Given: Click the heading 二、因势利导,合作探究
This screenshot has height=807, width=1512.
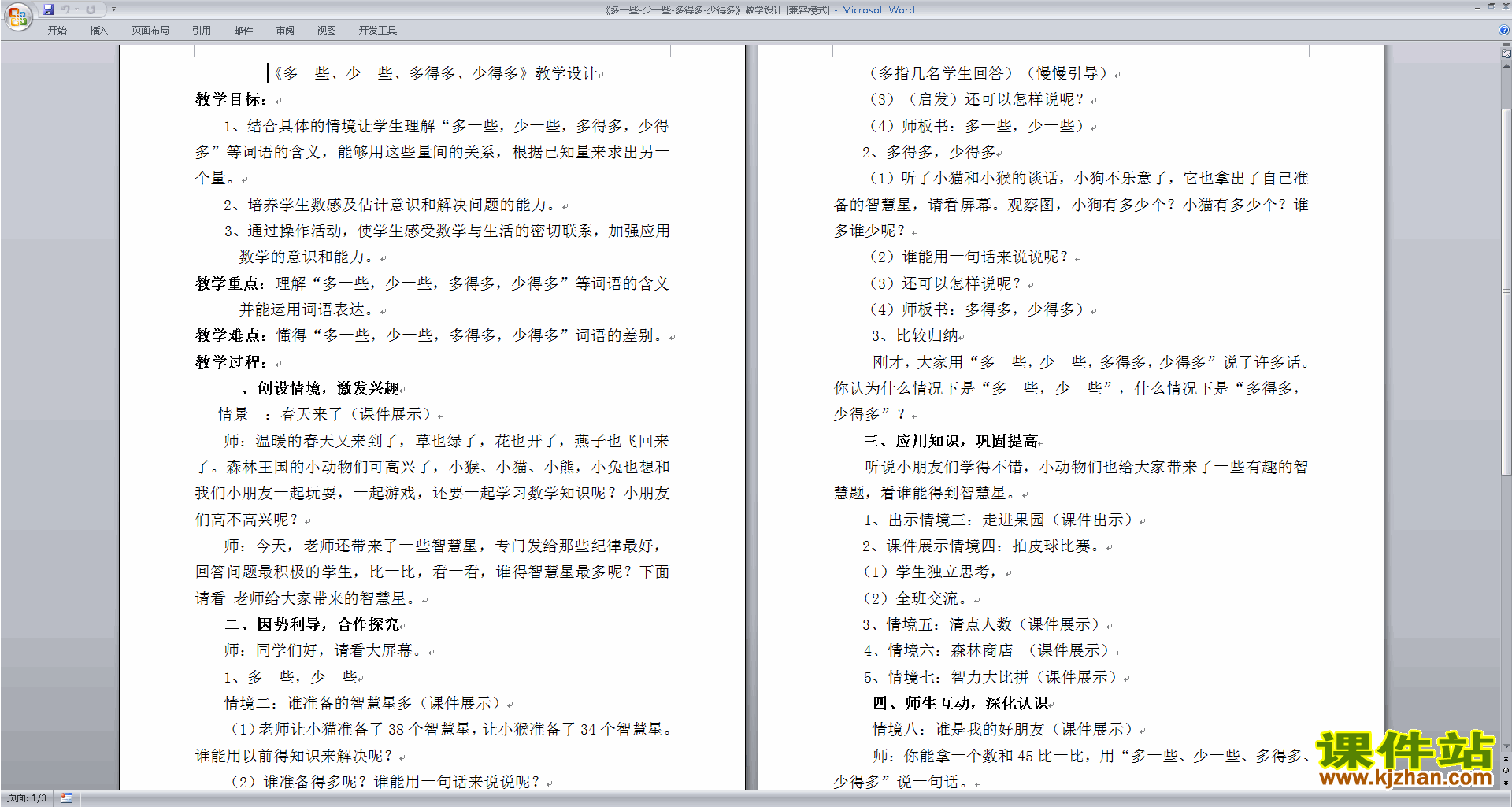Looking at the screenshot, I should pos(313,624).
